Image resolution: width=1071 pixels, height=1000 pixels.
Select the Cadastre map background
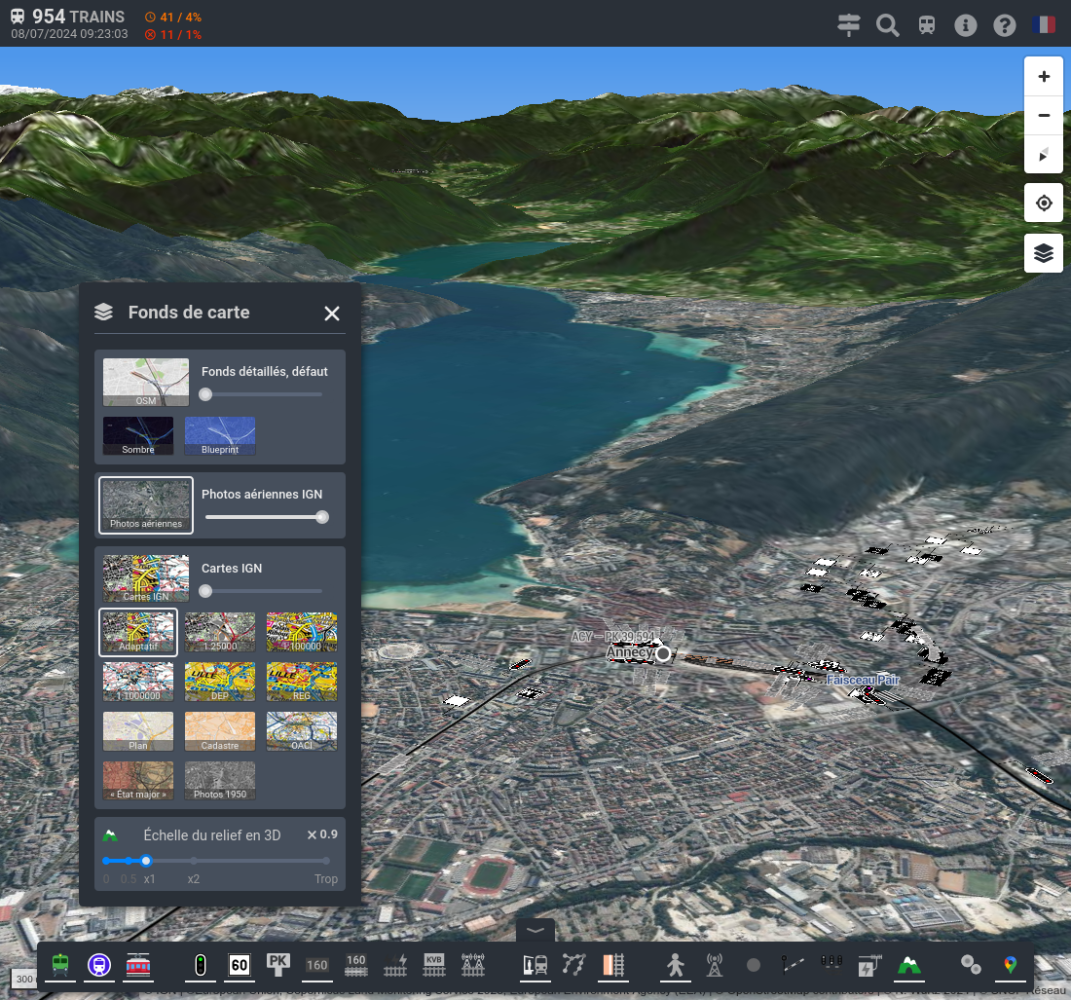coord(220,731)
